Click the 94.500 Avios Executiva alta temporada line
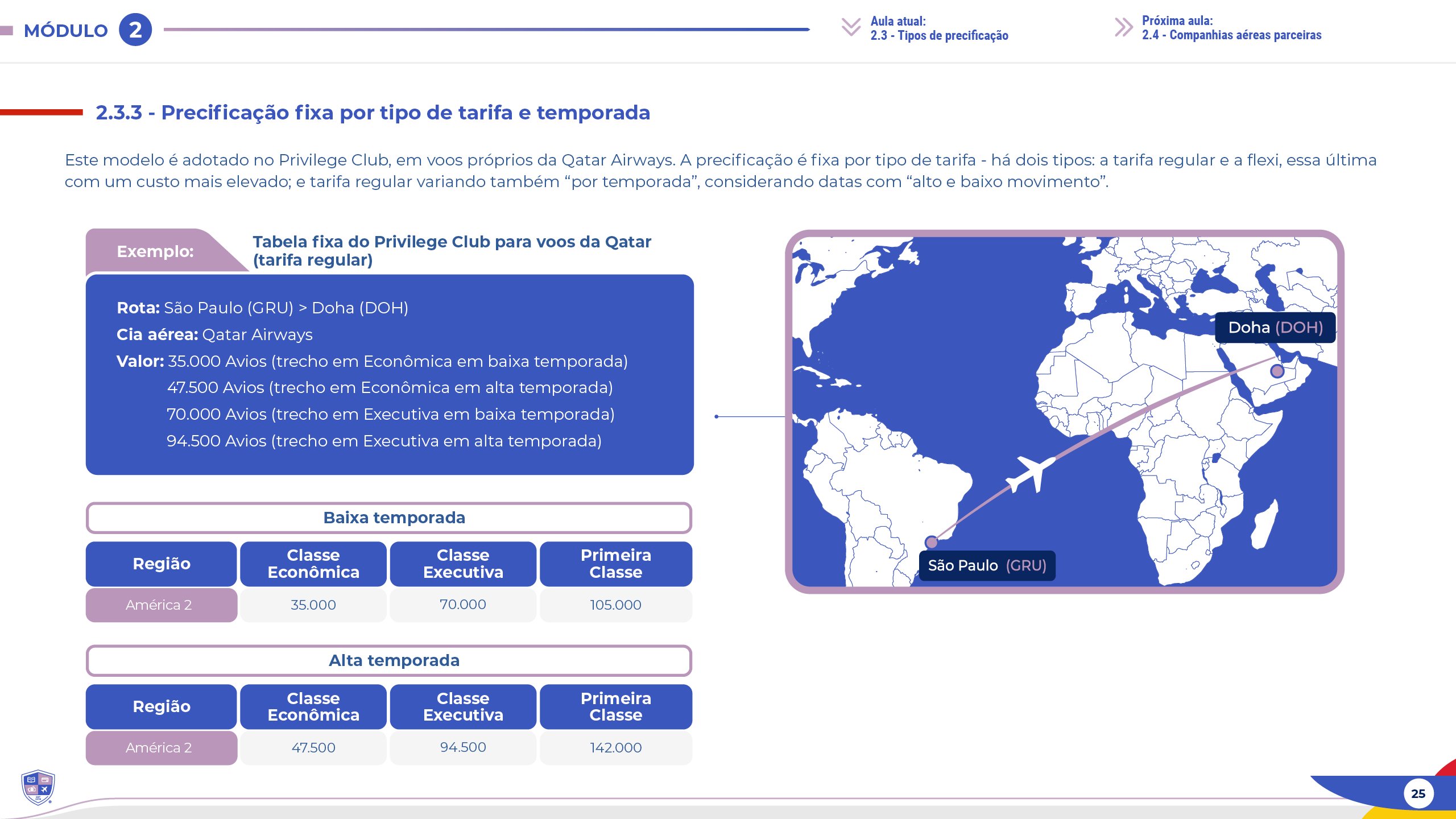 click(x=384, y=441)
